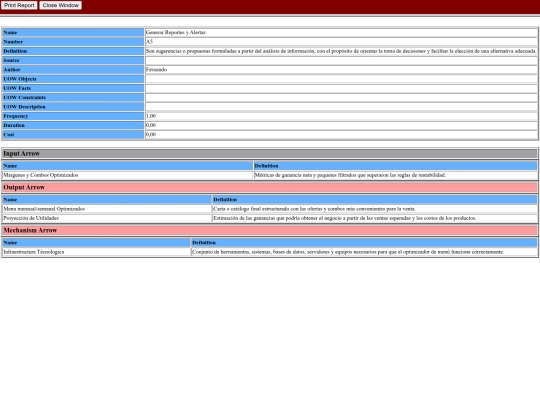Click the Frequency value 1,00

(151, 116)
